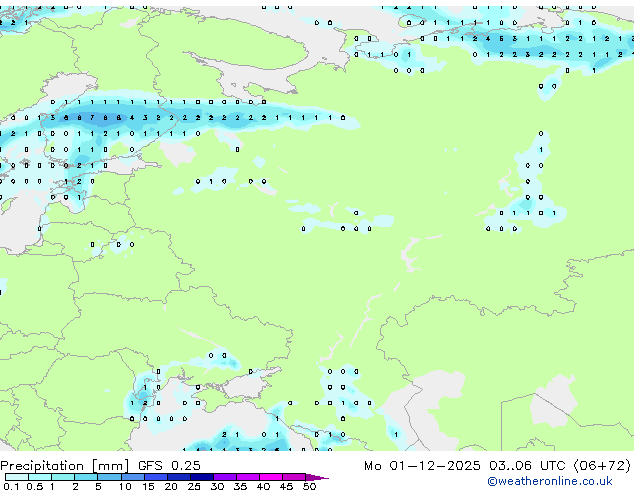Click the over-50 mm legend arrow tip
The image size is (634, 490).
point(317,477)
